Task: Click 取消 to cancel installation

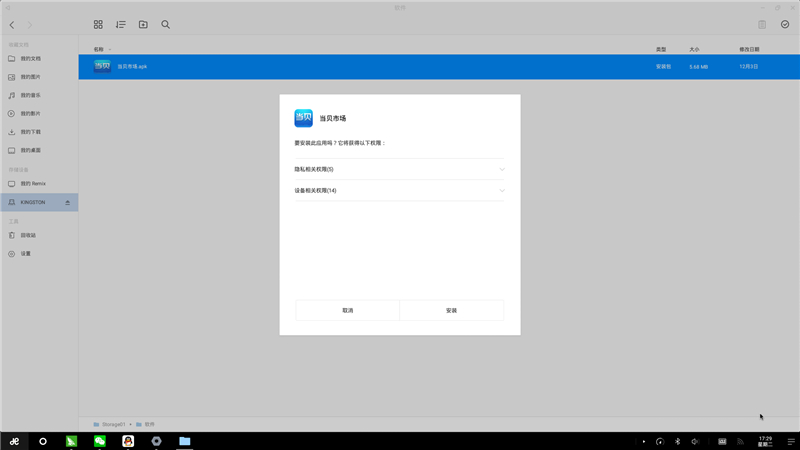Action: 347,310
